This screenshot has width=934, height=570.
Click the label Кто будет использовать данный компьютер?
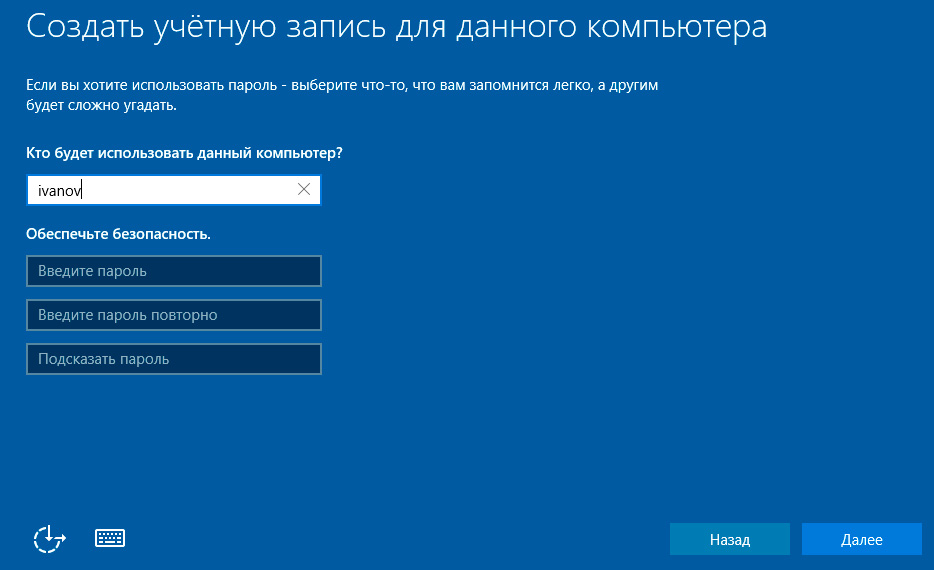click(x=185, y=153)
